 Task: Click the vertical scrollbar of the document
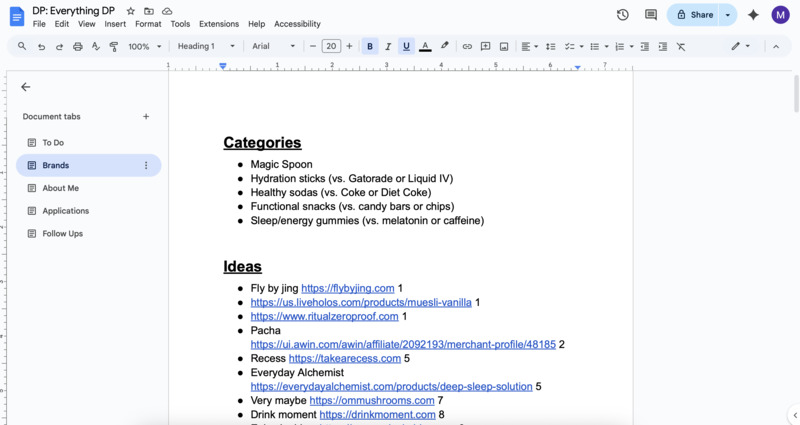[x=796, y=93]
